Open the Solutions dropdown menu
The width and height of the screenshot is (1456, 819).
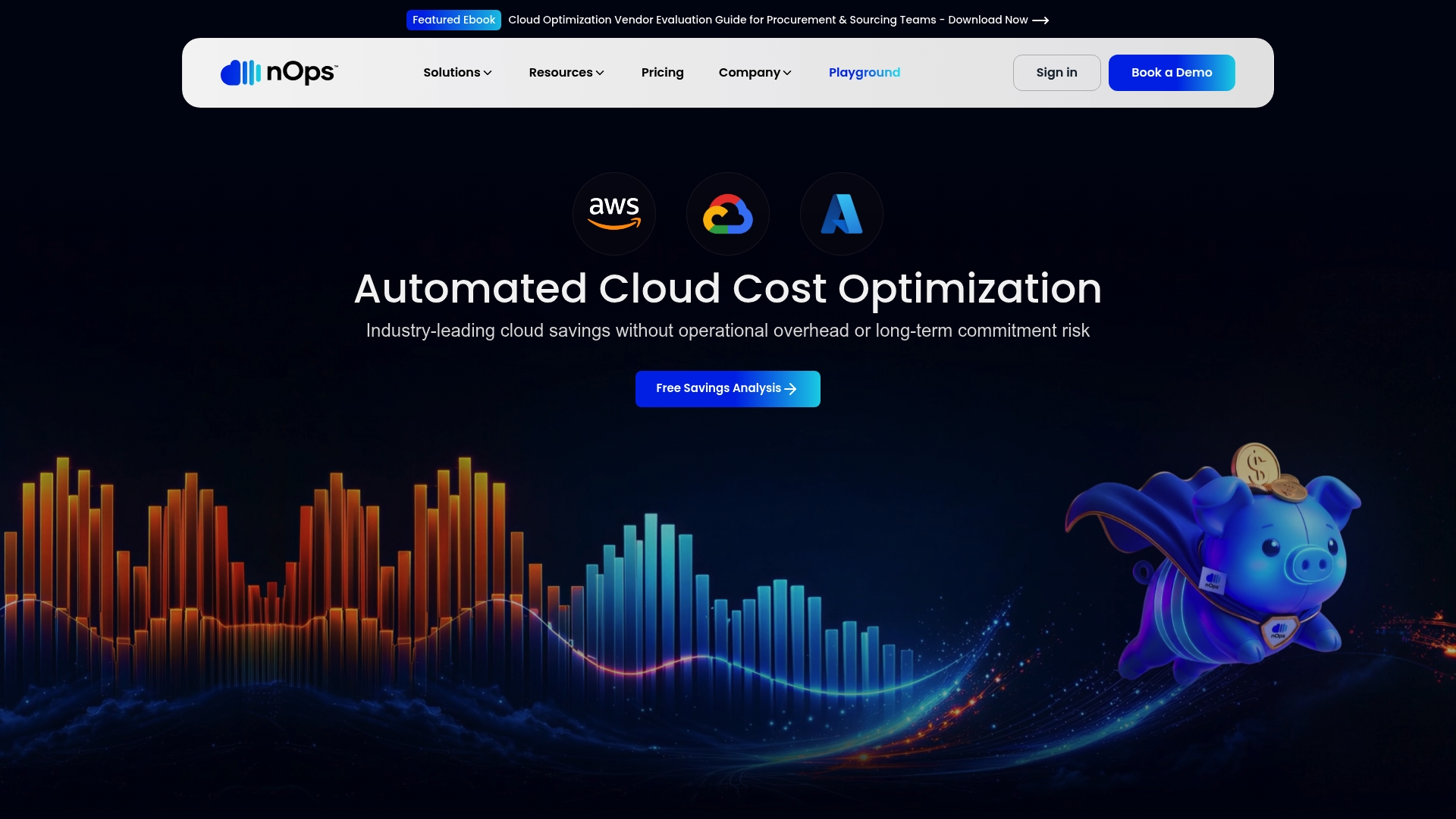pyautogui.click(x=457, y=73)
